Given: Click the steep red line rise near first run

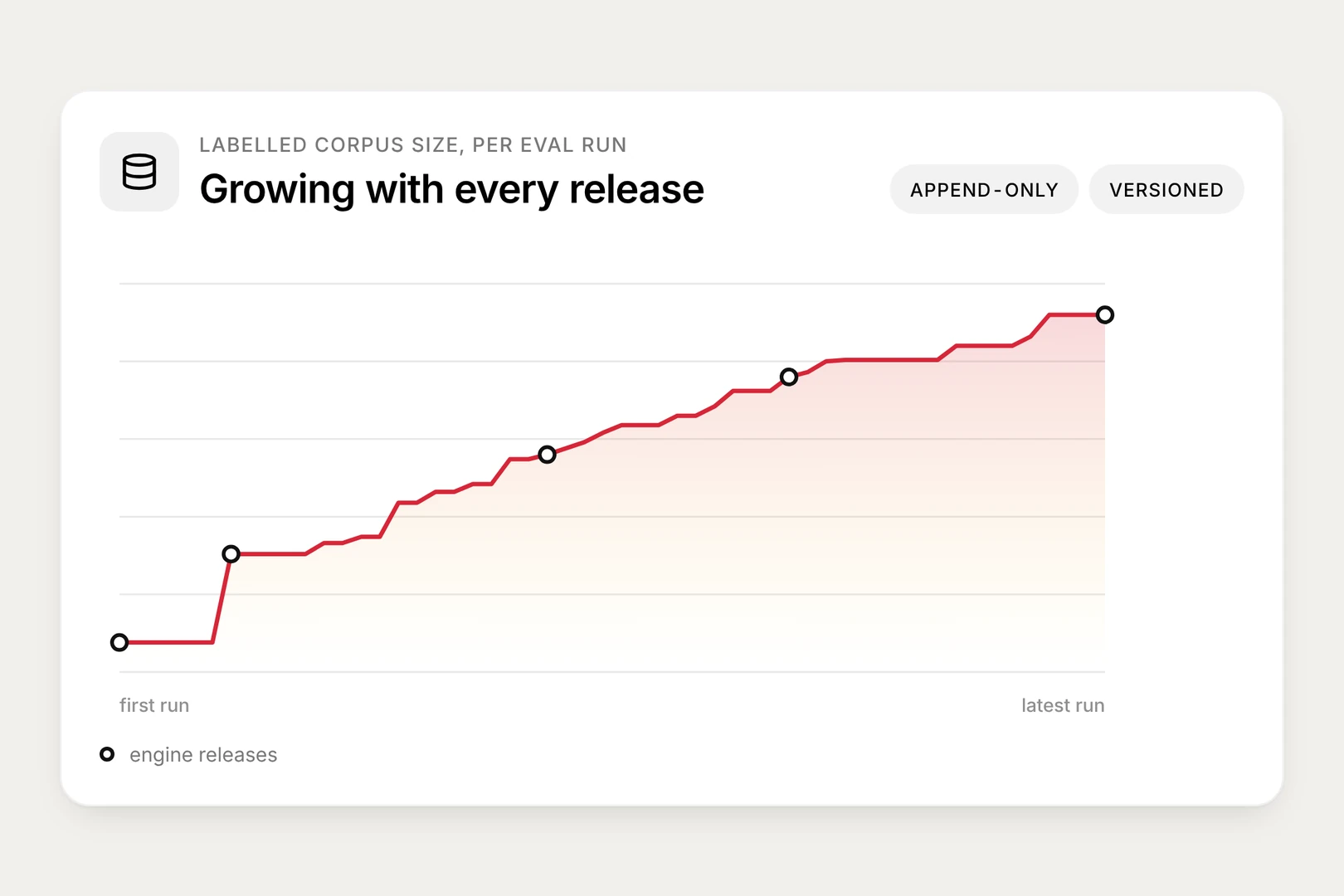Looking at the screenshot, I should [x=222, y=599].
